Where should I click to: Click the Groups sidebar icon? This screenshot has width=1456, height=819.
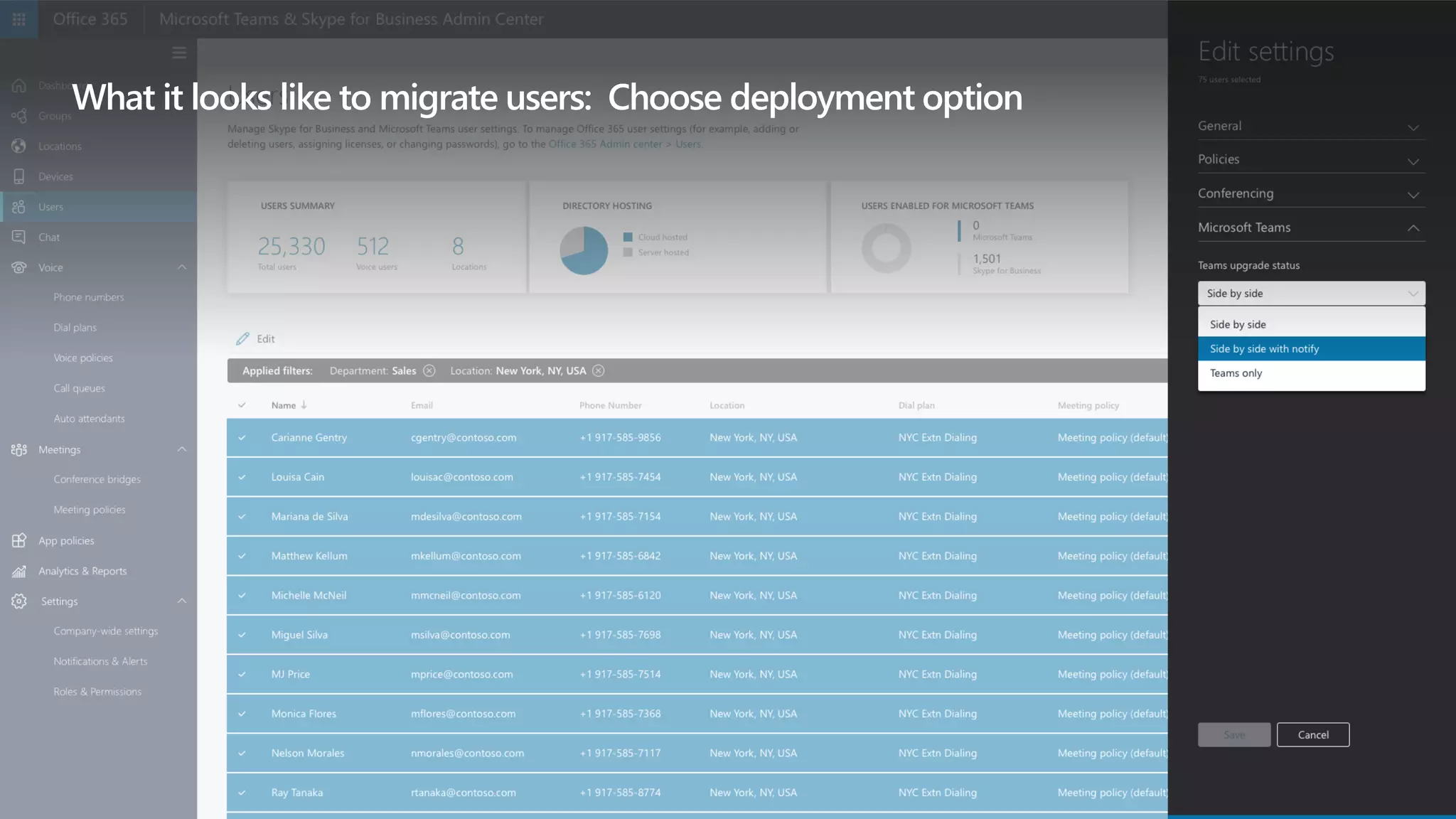click(x=19, y=116)
